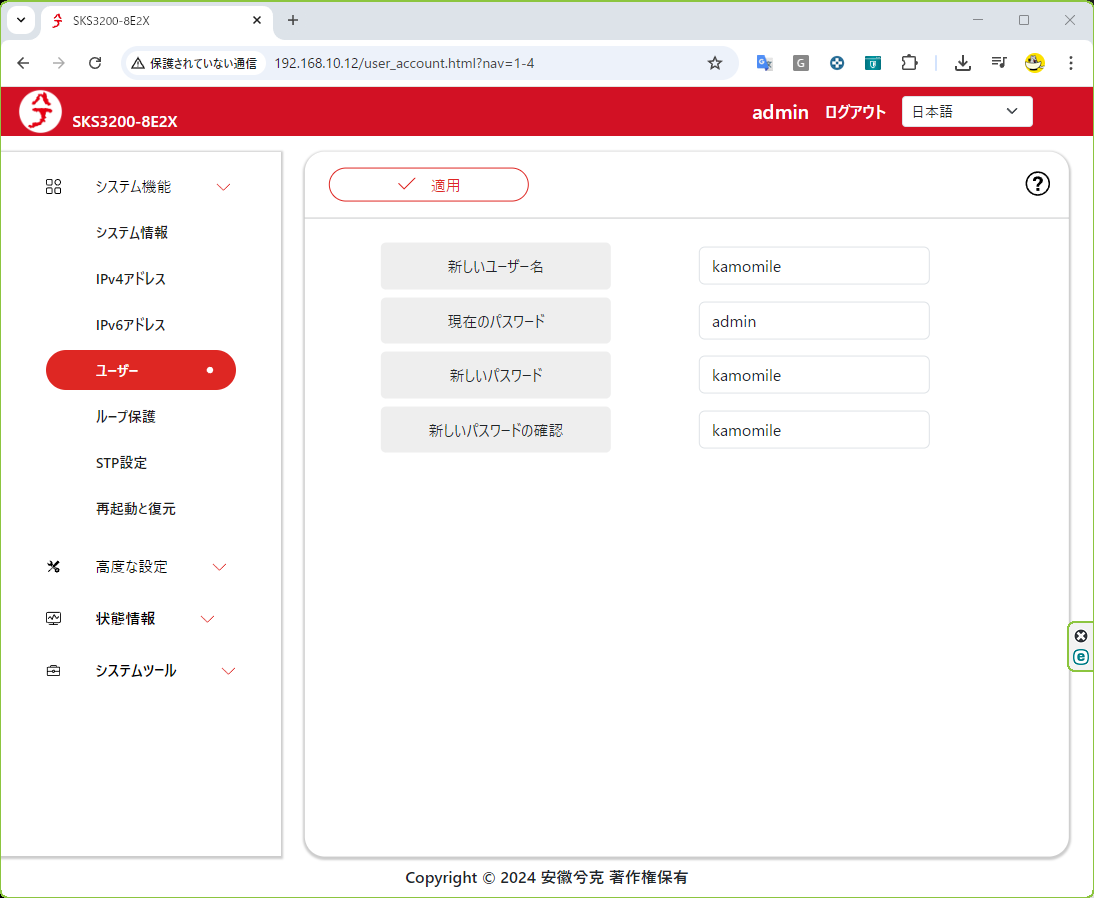Close the side widget with X icon
Screen dimensions: 1094x898
pos(1081,636)
